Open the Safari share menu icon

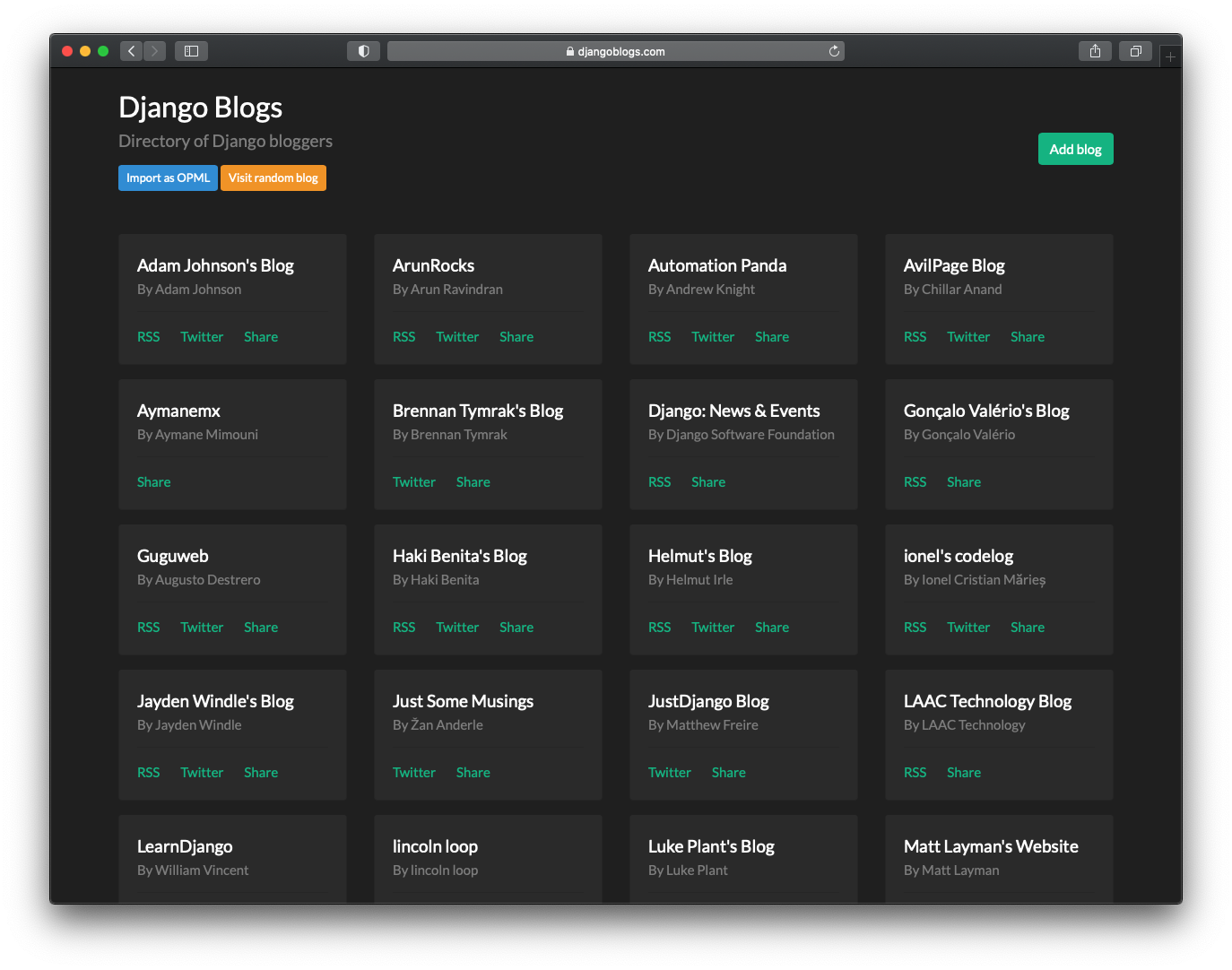[x=1095, y=51]
